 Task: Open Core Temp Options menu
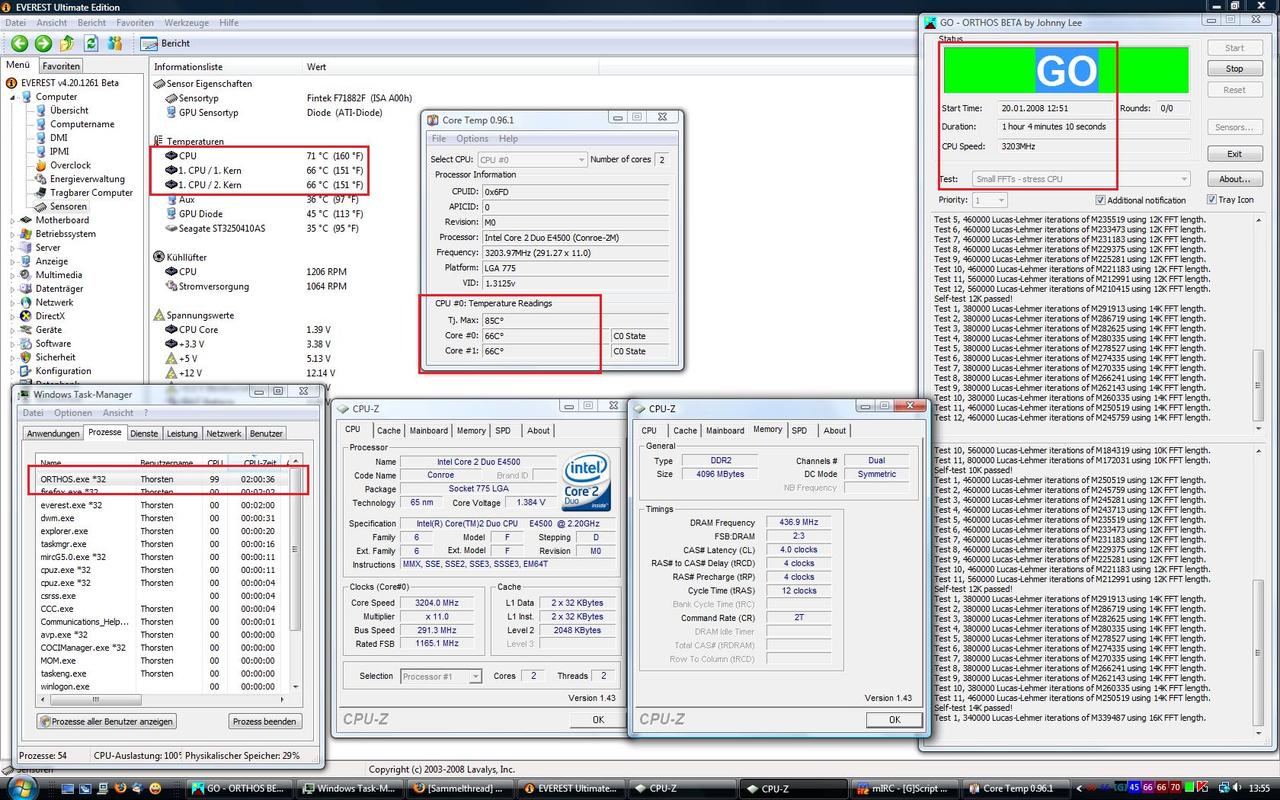coord(472,139)
